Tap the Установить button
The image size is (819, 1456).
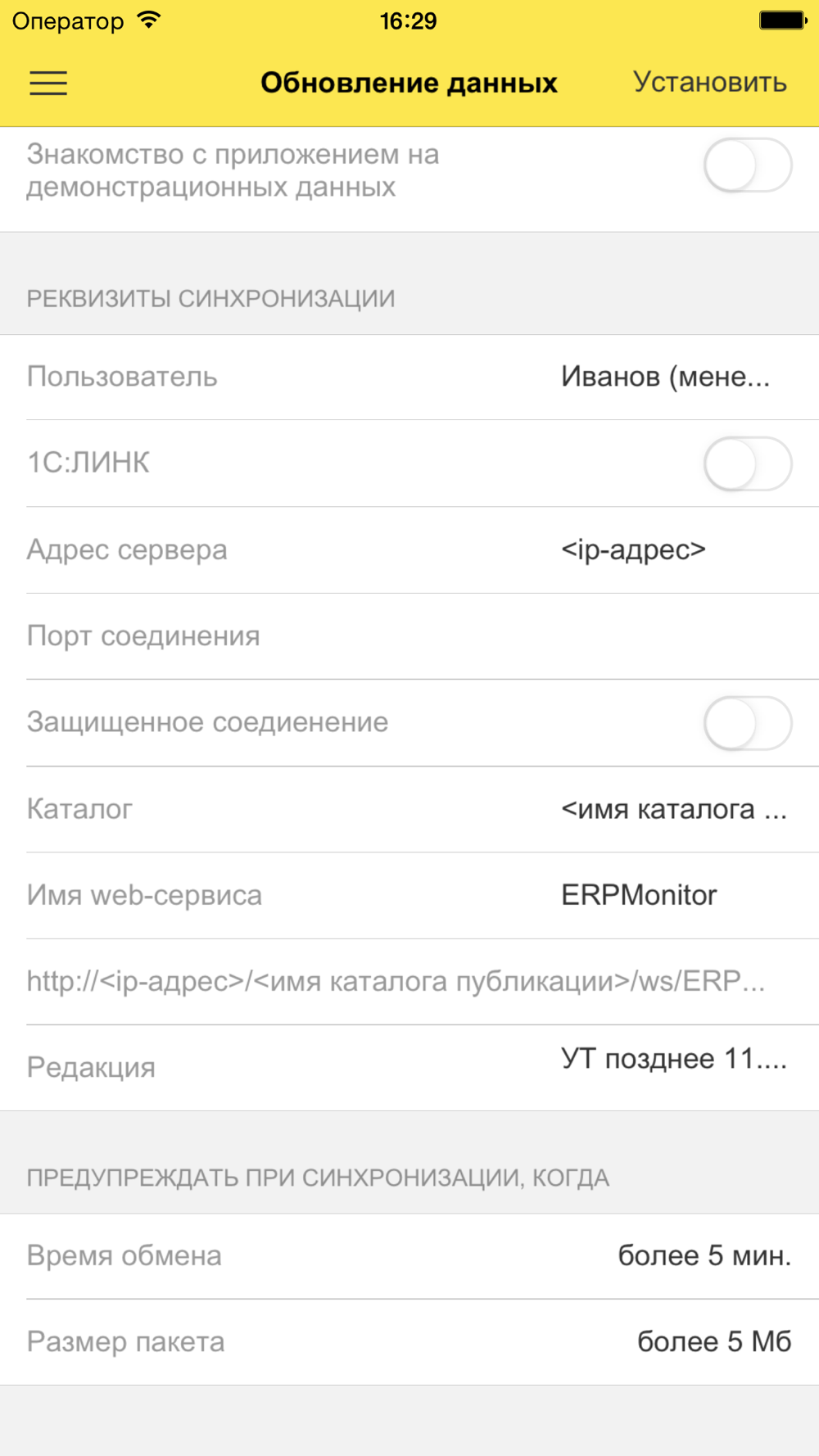coord(709,83)
